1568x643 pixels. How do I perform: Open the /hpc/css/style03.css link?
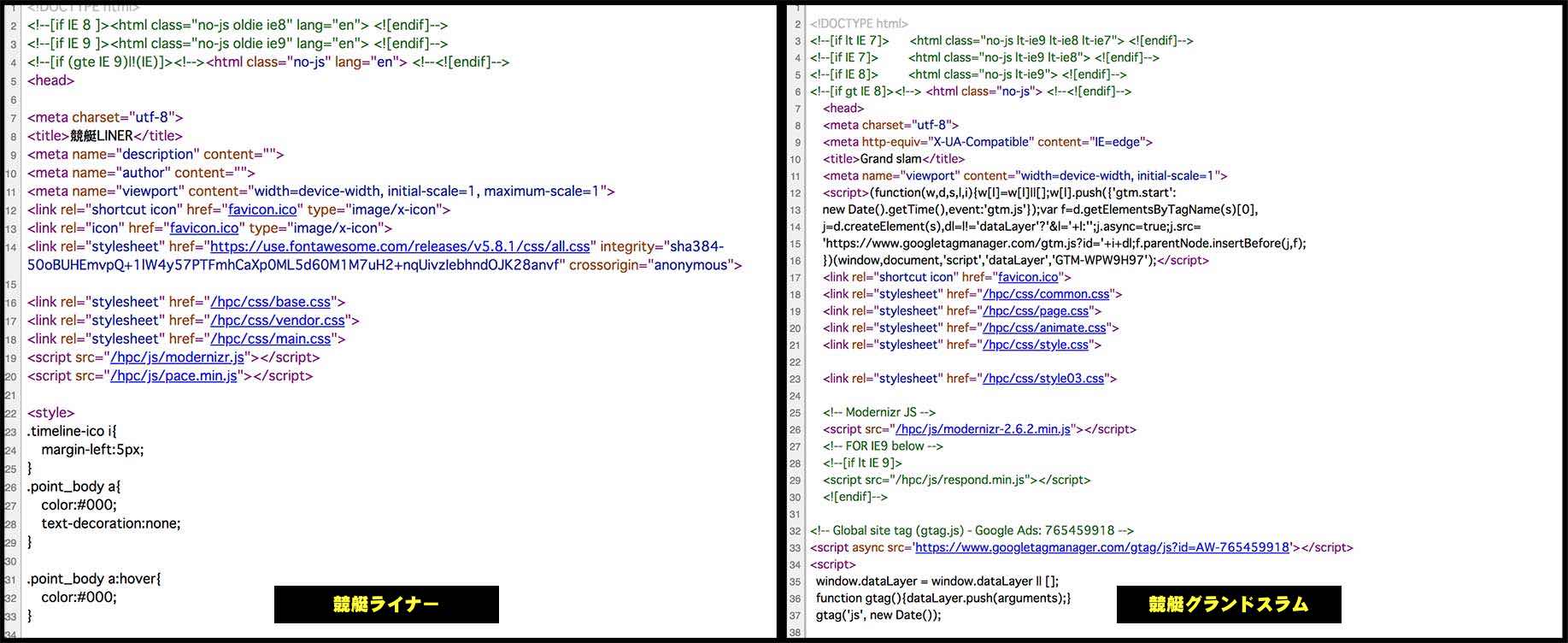pyautogui.click(x=1043, y=379)
